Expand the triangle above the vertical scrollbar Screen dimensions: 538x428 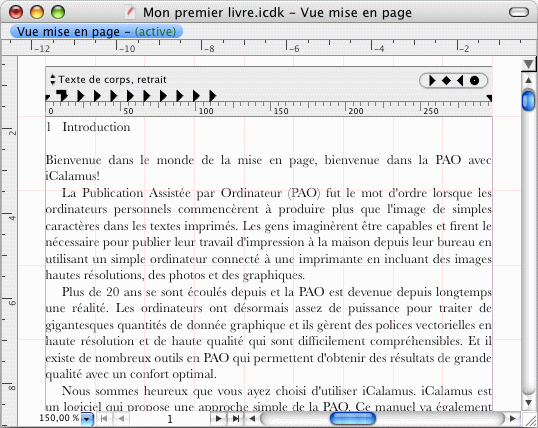pos(528,64)
